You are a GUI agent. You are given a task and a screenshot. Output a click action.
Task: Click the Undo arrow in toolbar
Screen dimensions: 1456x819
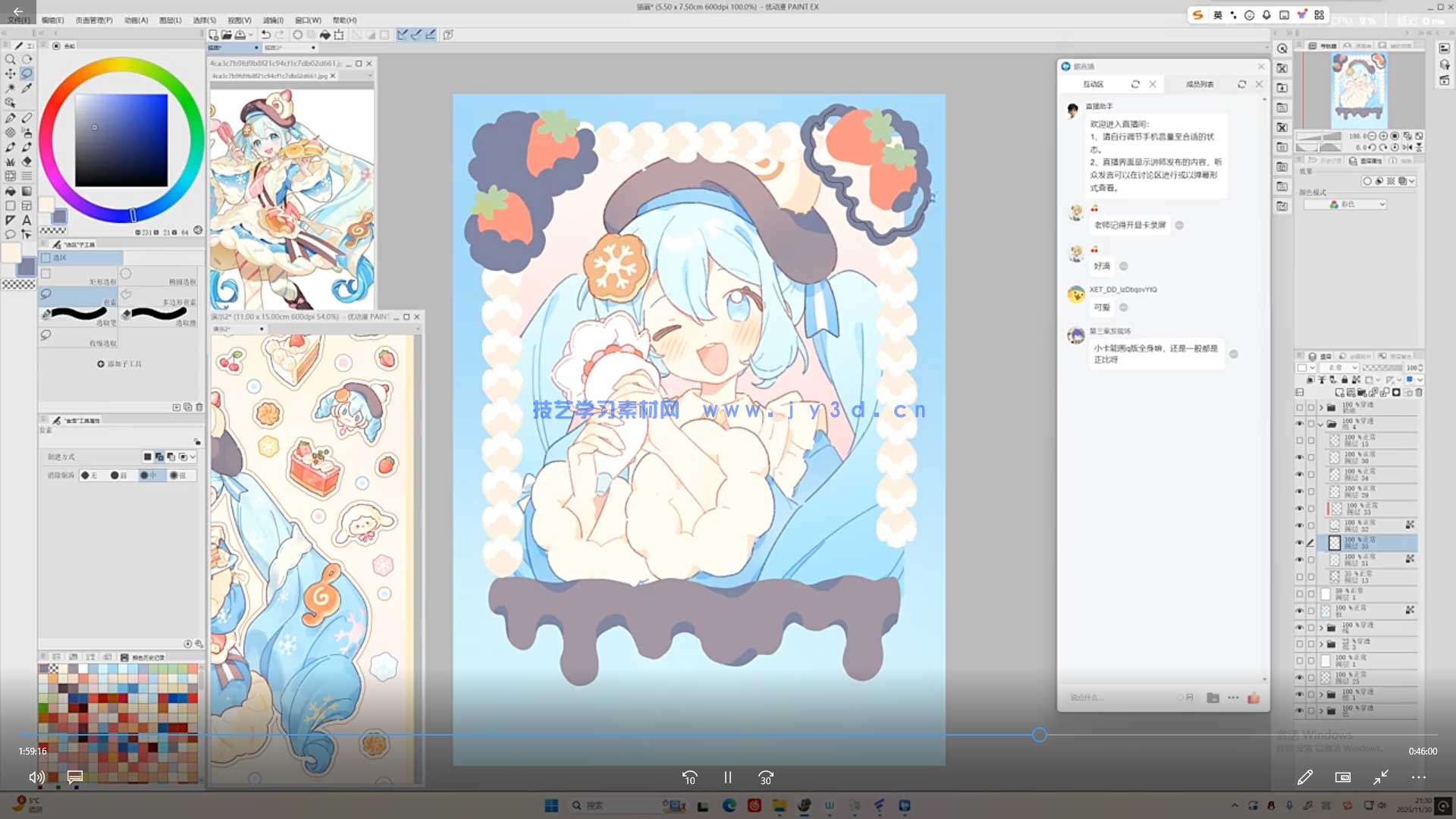pyautogui.click(x=265, y=35)
